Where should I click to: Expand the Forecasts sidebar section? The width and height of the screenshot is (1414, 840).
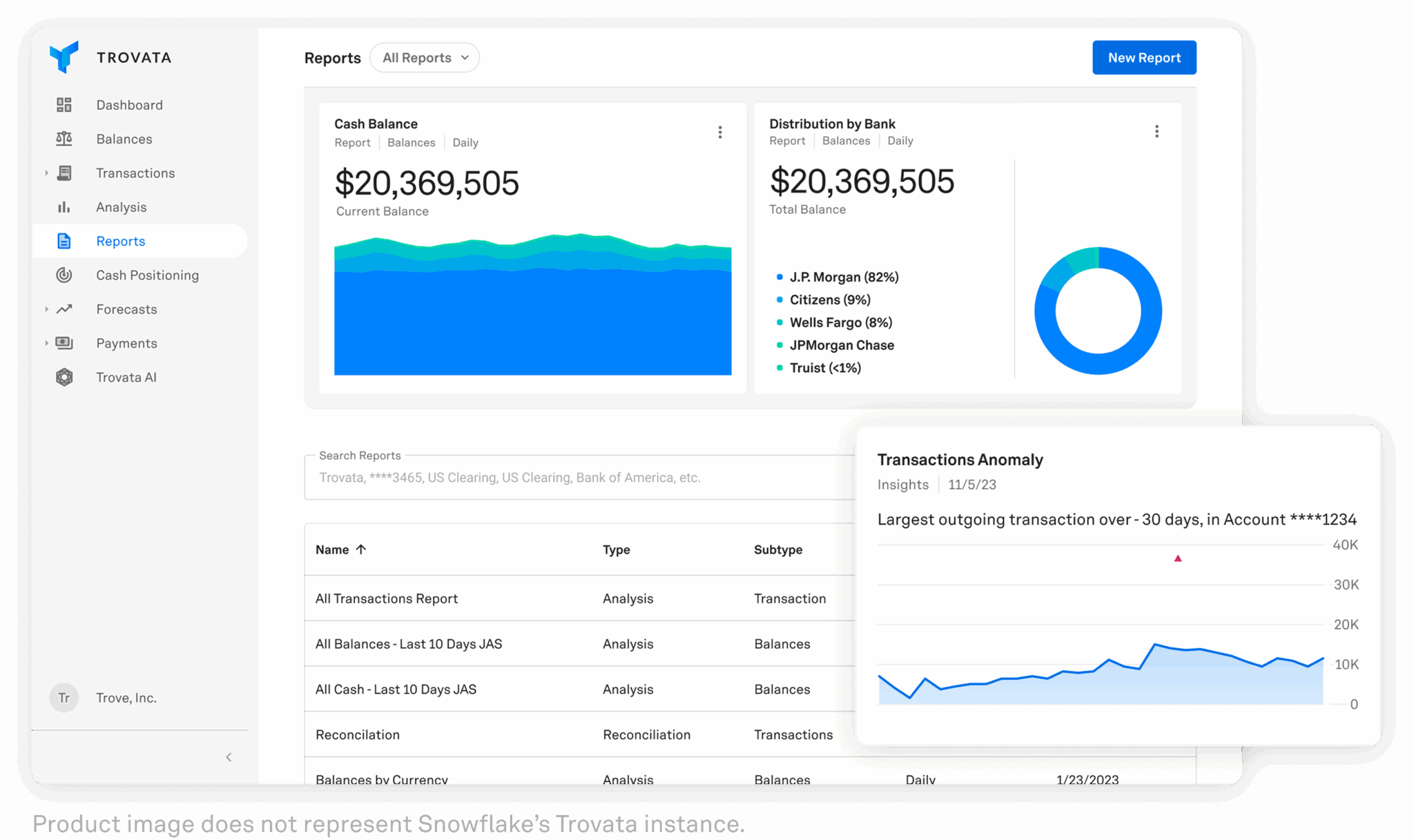46,309
